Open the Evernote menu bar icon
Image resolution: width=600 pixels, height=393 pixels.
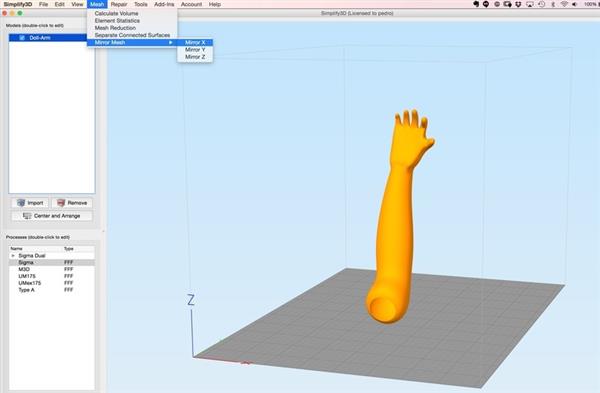(476, 4)
